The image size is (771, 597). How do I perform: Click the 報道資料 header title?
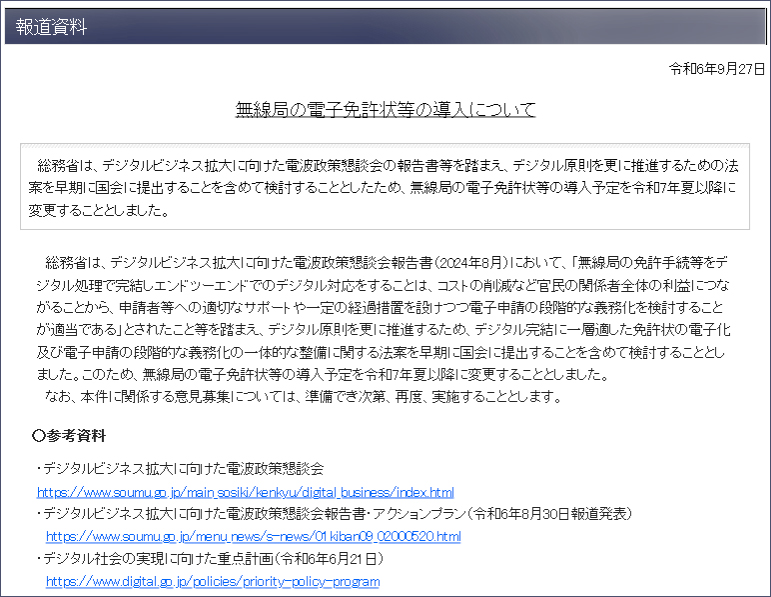coord(51,27)
